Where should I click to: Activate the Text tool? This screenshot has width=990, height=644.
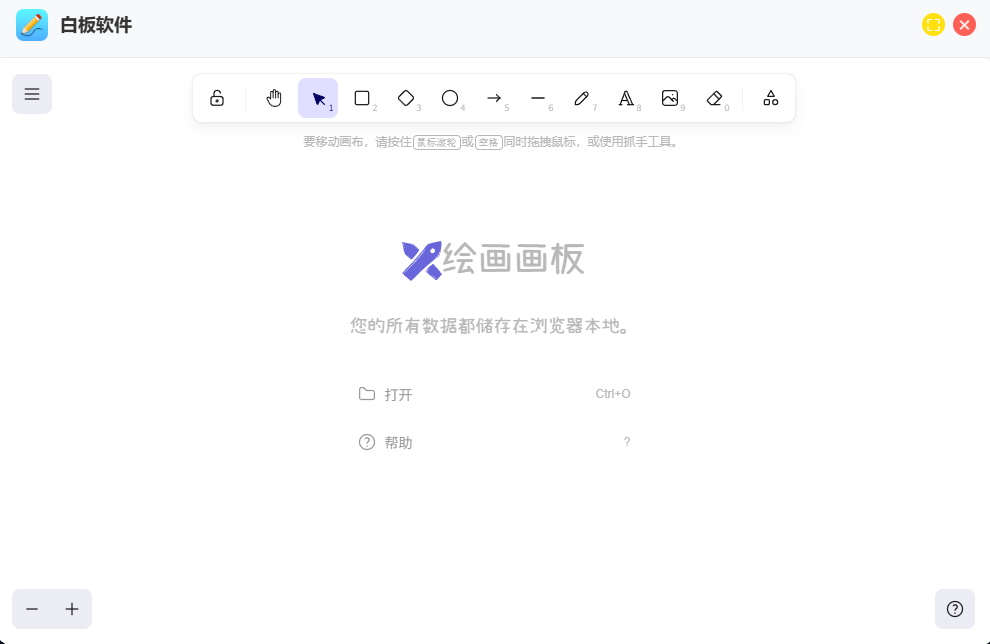point(626,98)
